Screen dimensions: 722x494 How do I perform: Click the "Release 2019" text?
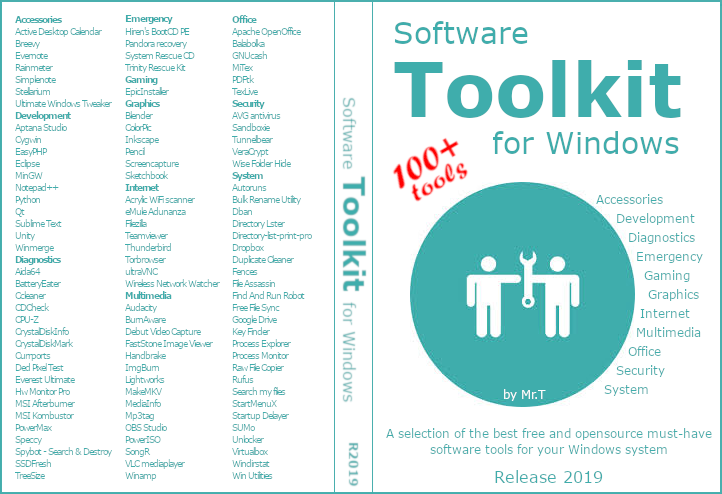[548, 477]
